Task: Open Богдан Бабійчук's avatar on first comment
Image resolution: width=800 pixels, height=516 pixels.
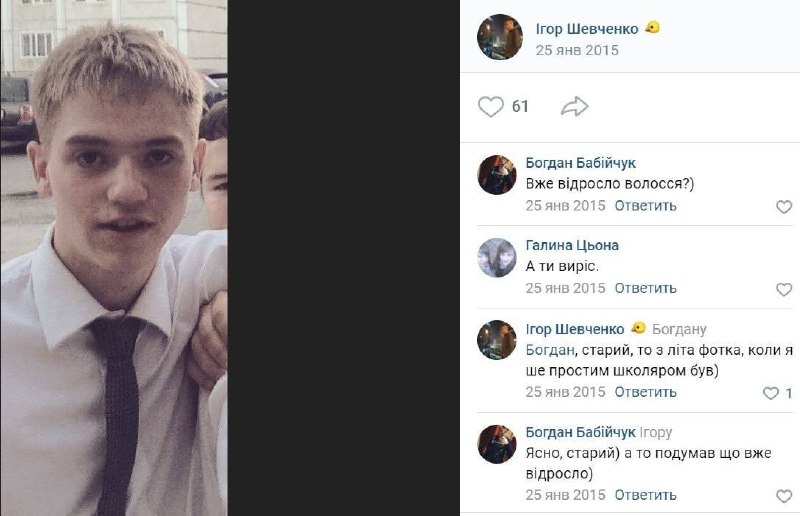Action: [x=496, y=175]
